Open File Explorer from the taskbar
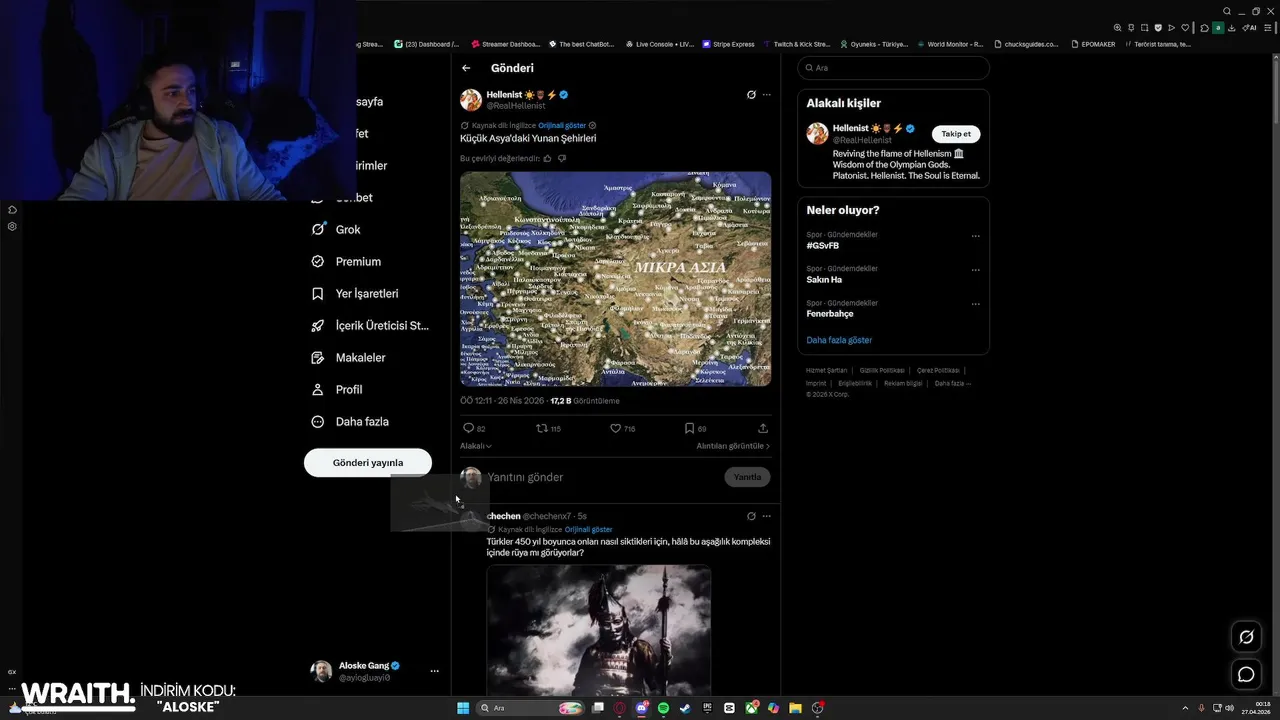 (x=795, y=708)
